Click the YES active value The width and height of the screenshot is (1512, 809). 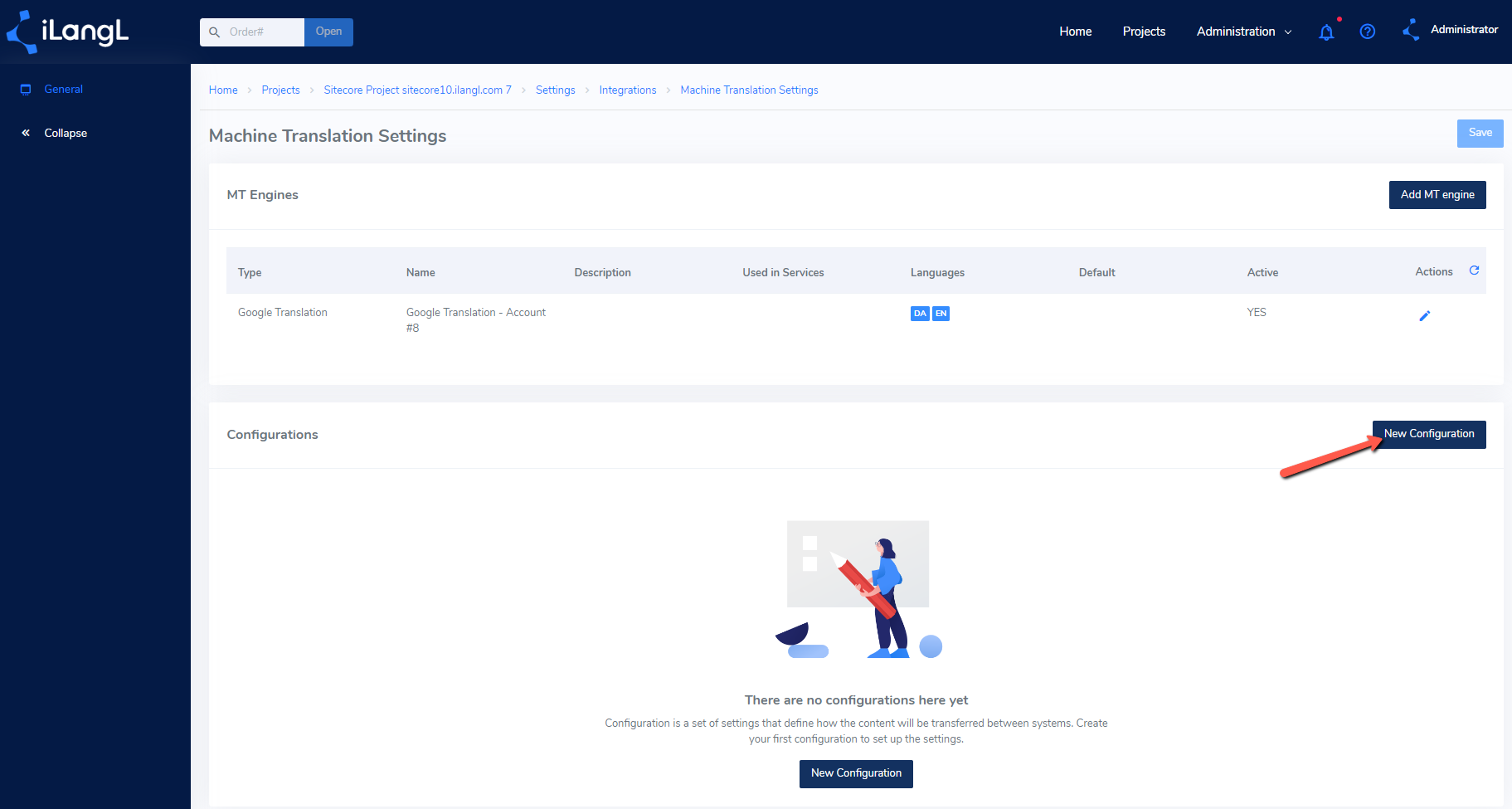tap(1257, 313)
